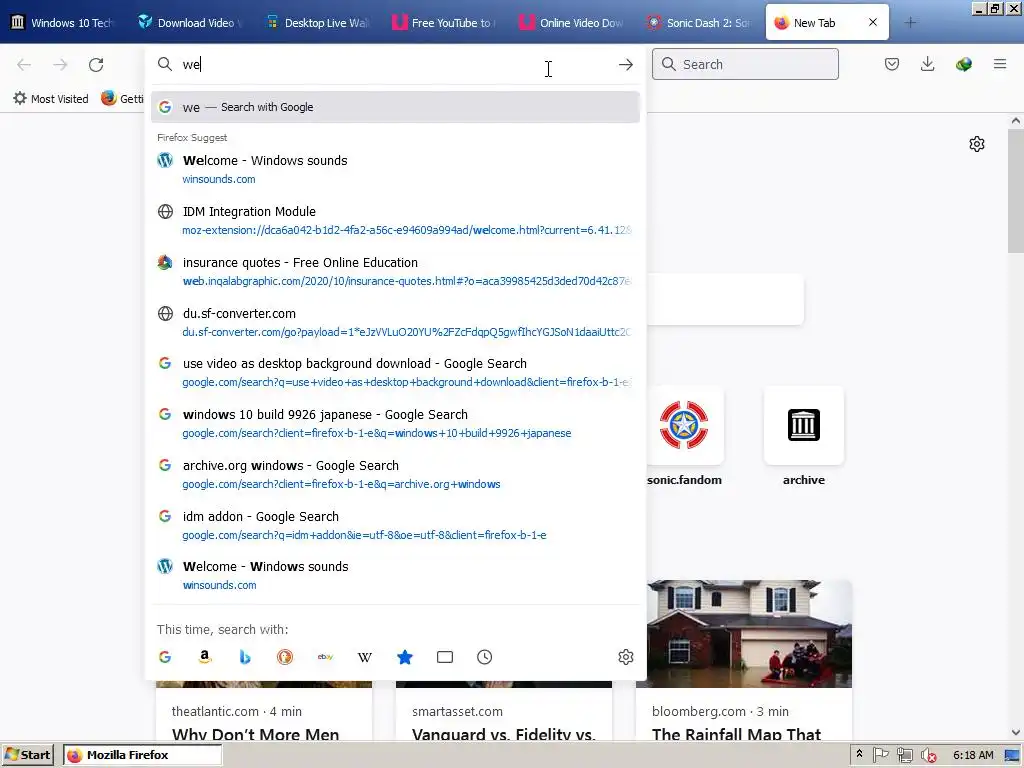The height and width of the screenshot is (768, 1024).
Task: Click the back navigation arrow
Action: (24, 65)
